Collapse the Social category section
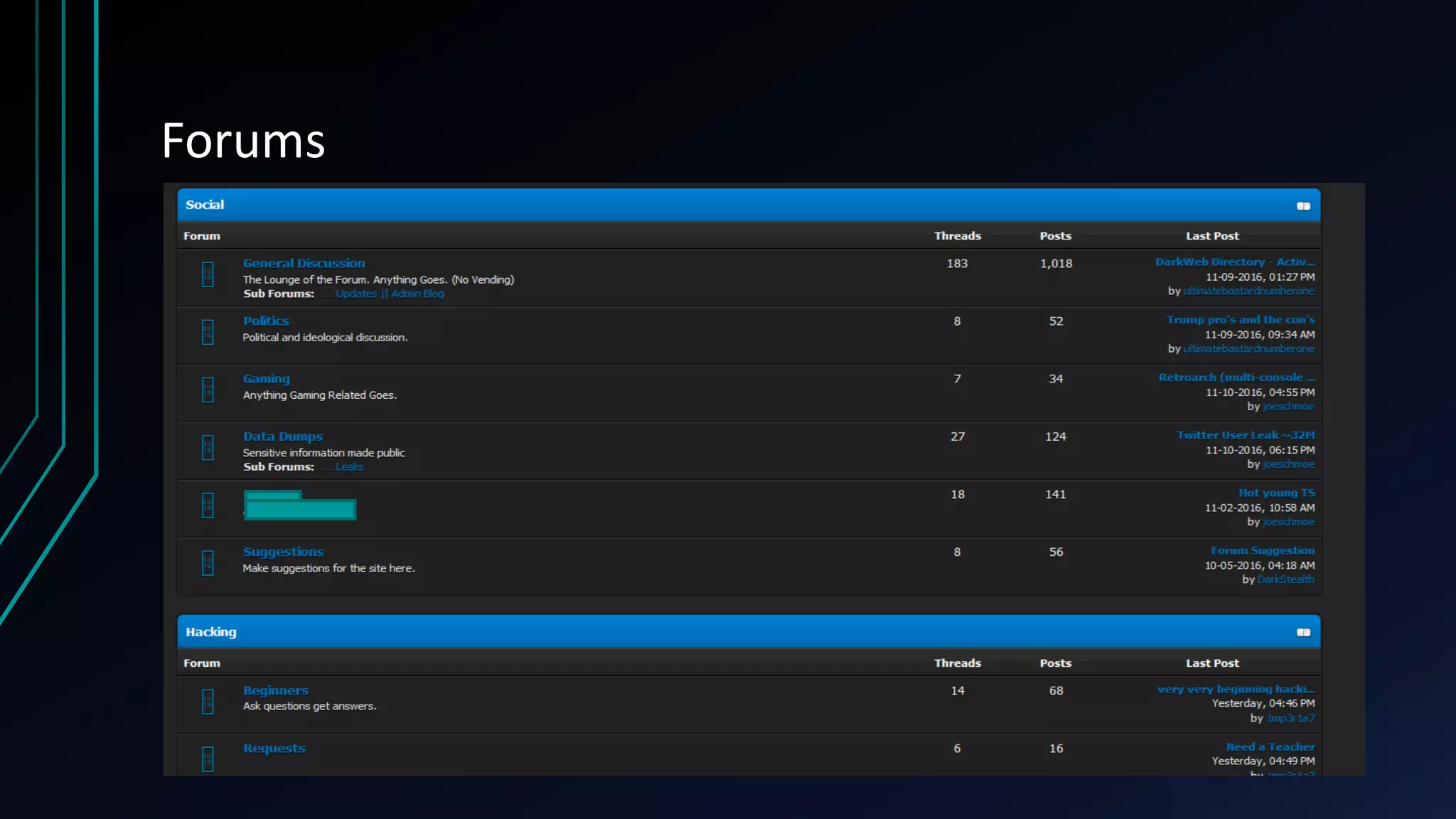Image resolution: width=1456 pixels, height=819 pixels. (1303, 206)
